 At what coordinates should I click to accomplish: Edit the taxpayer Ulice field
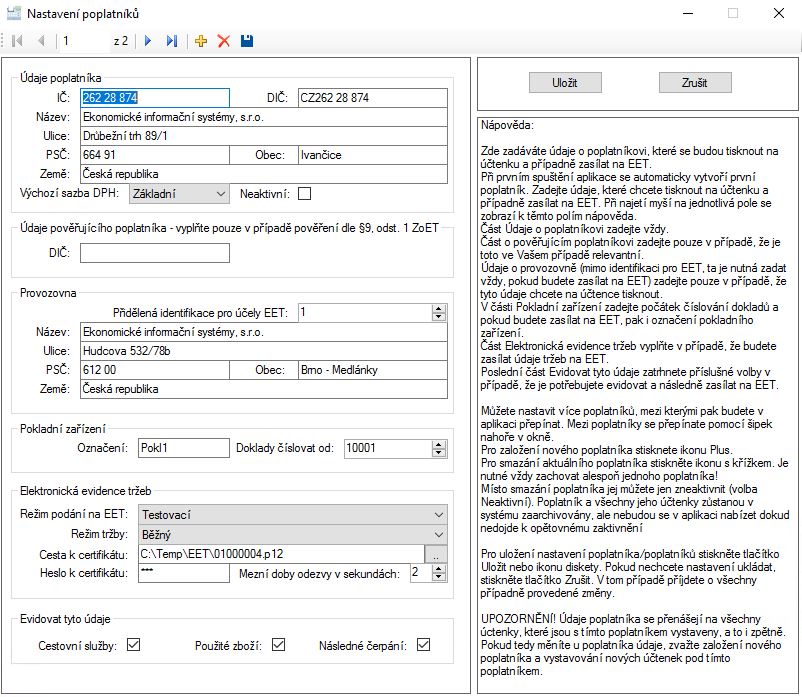pos(264,136)
